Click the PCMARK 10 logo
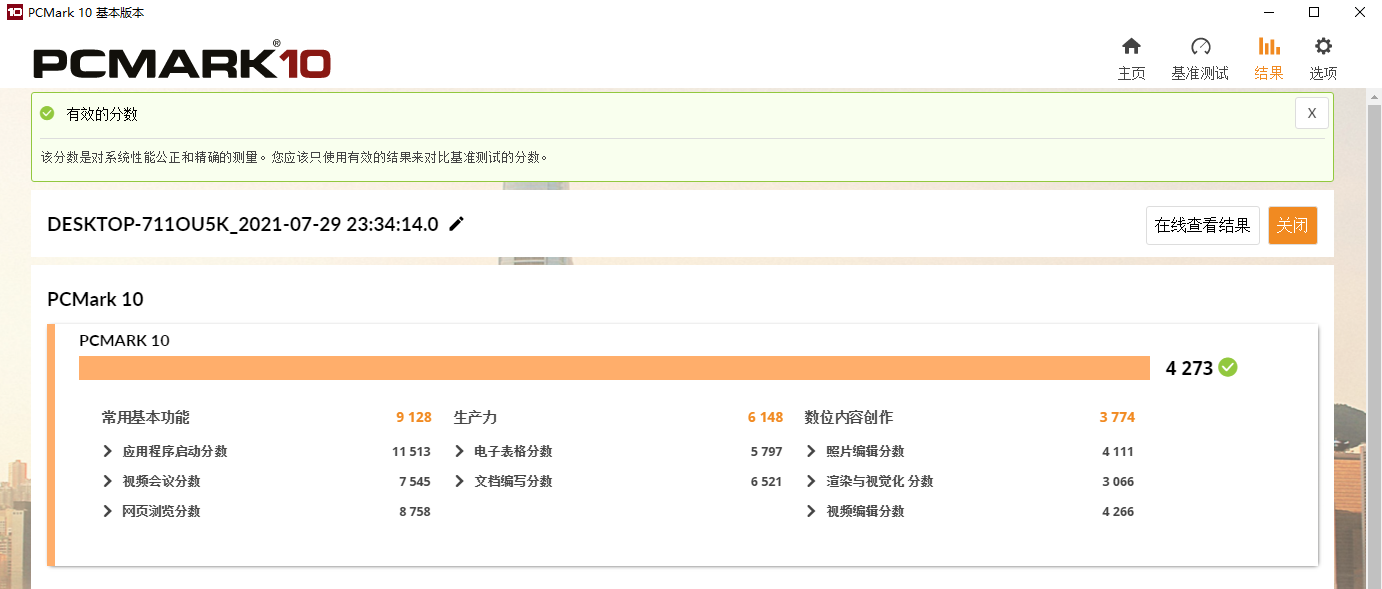This screenshot has width=1382, height=589. coord(182,62)
